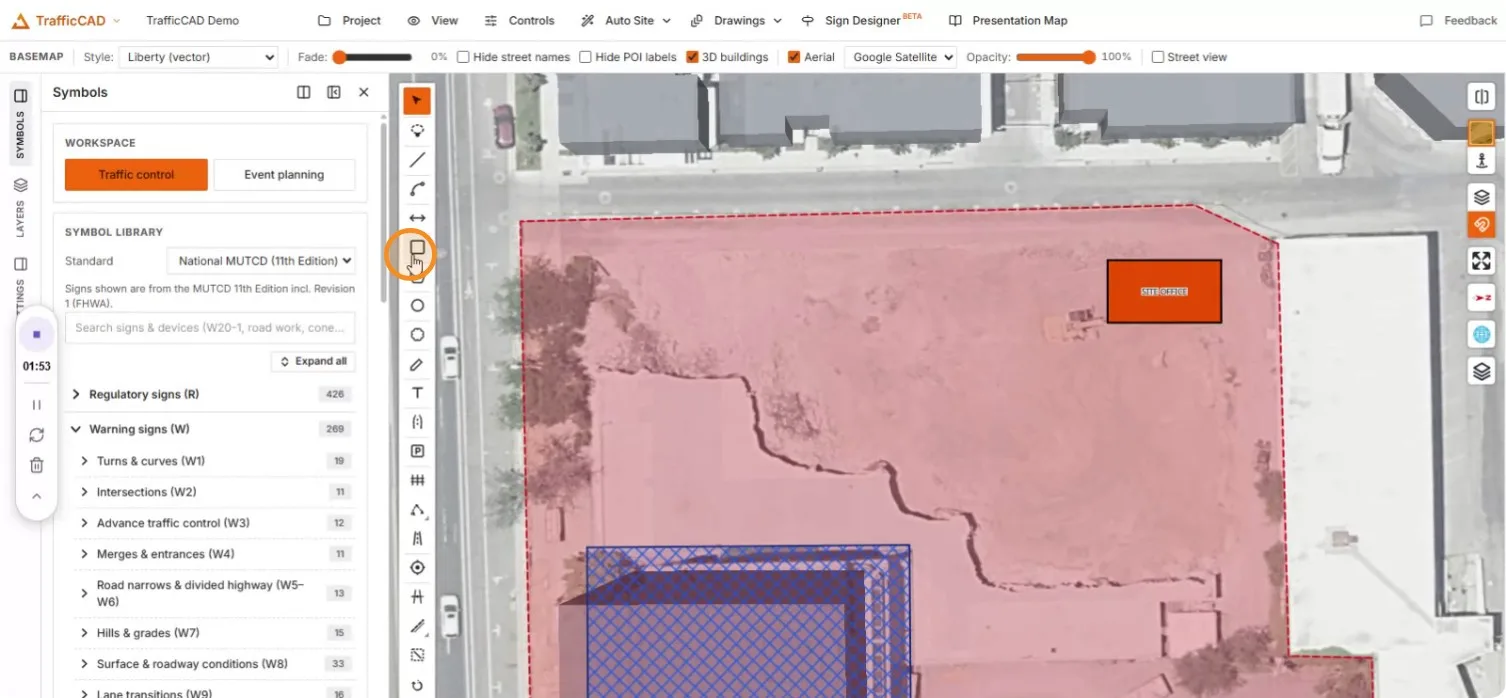Uncheck the 3D buildings checkbox

point(692,57)
